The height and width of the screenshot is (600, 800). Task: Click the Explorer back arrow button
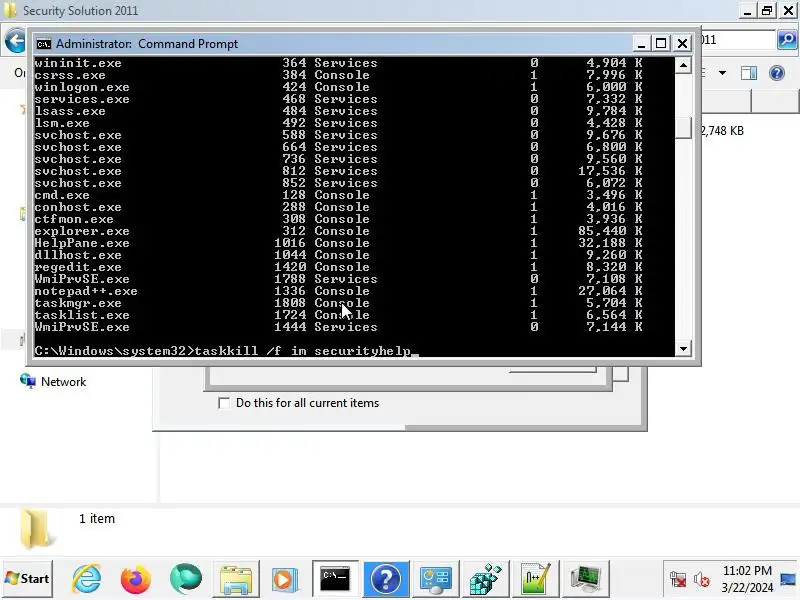(15, 40)
